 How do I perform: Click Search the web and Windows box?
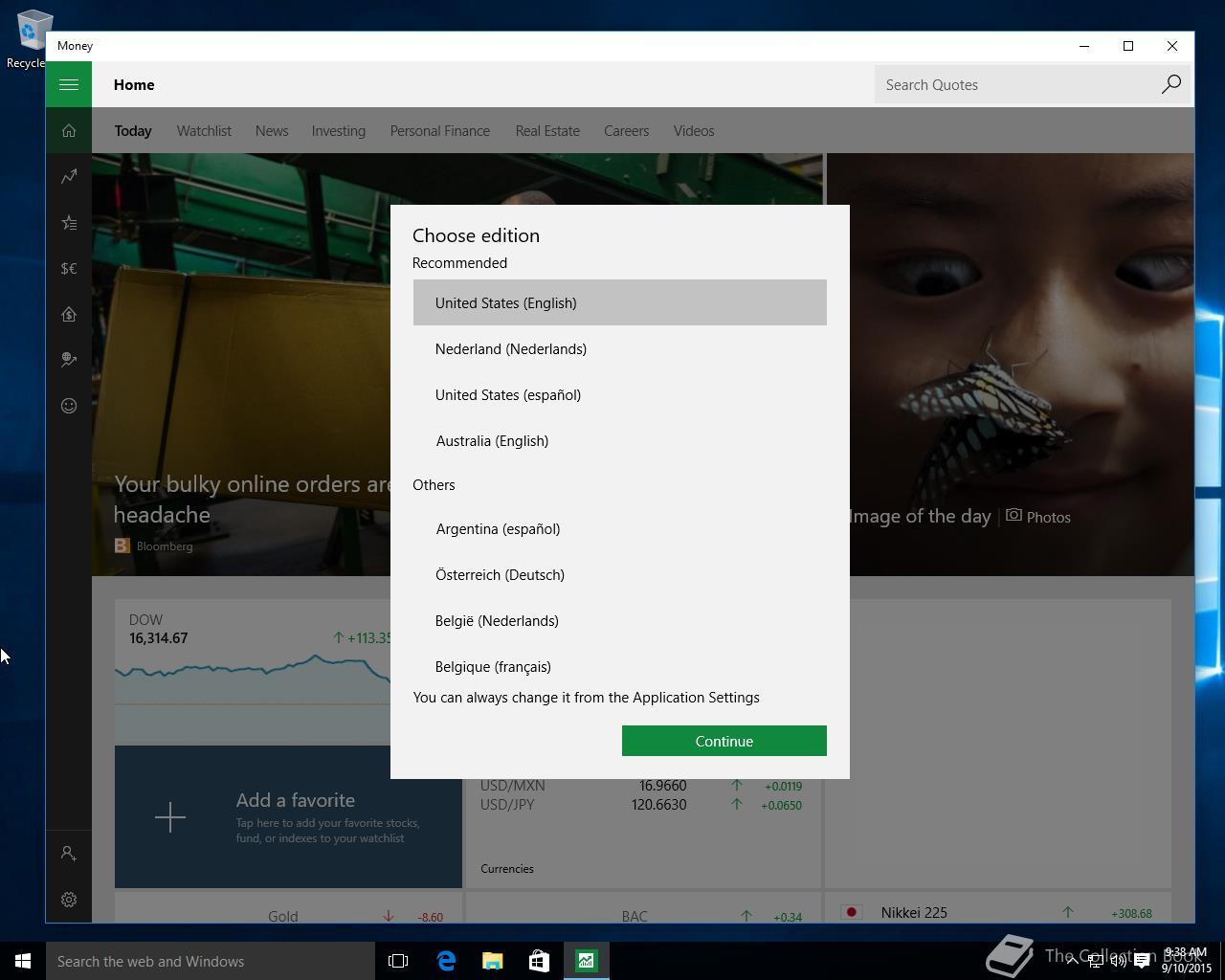[211, 961]
